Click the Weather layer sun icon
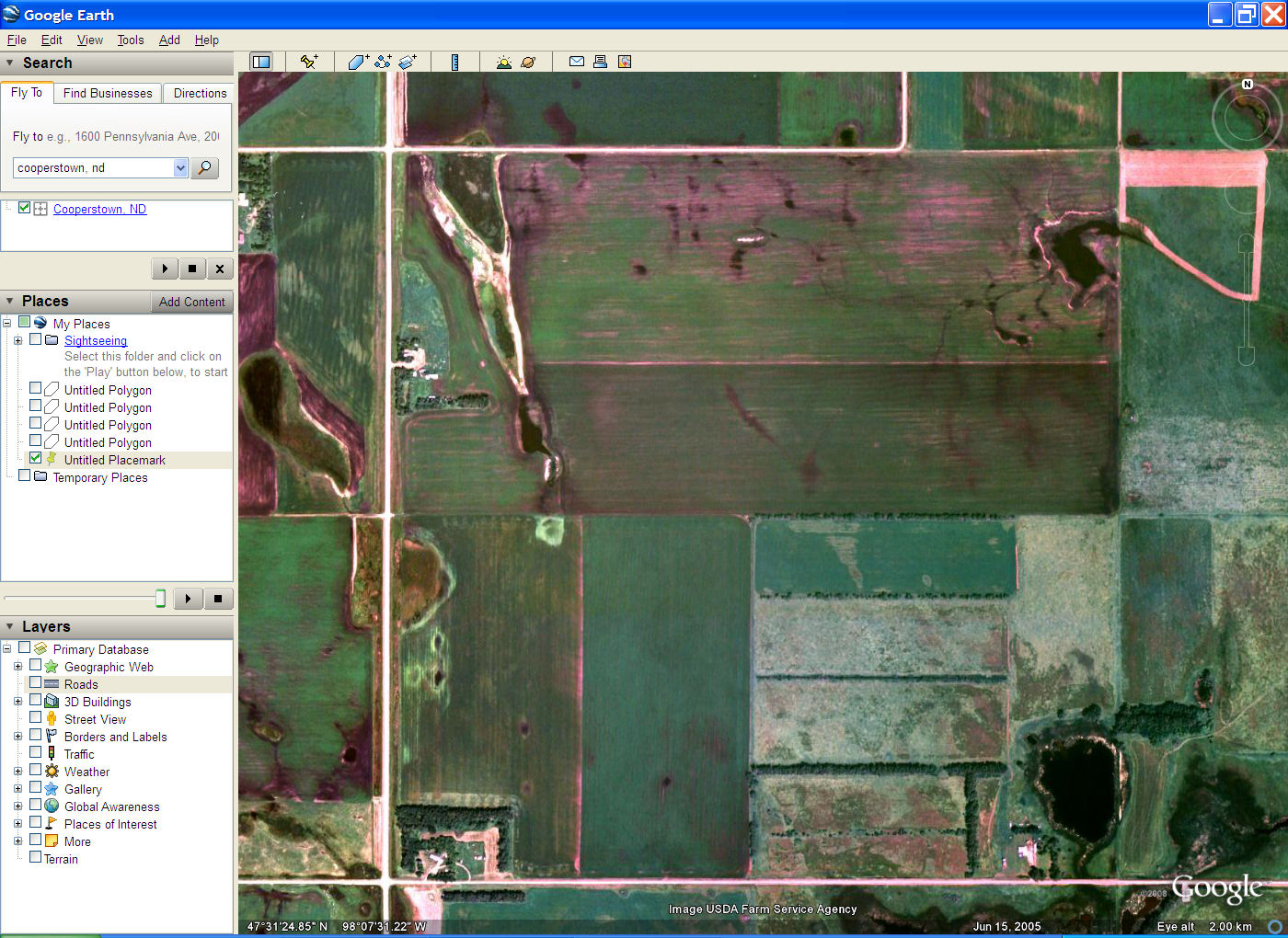 (x=52, y=772)
